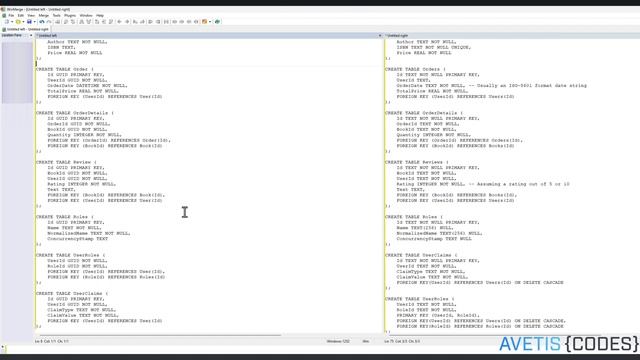The height and width of the screenshot is (360, 640).
Task: Click left status 'Ln 8 Col 1/1 Ch 1/1'
Action: click(52, 341)
